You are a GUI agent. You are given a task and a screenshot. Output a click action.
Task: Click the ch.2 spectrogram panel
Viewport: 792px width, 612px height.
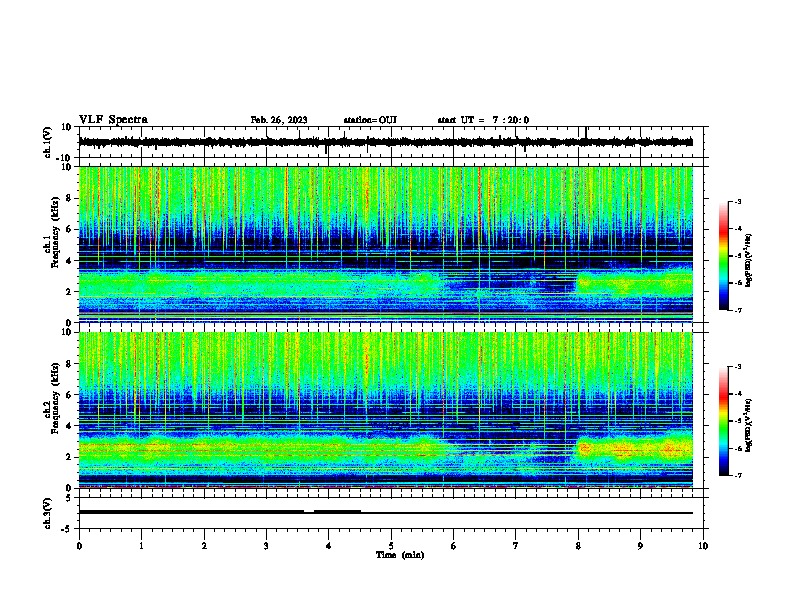pyautogui.click(x=385, y=410)
